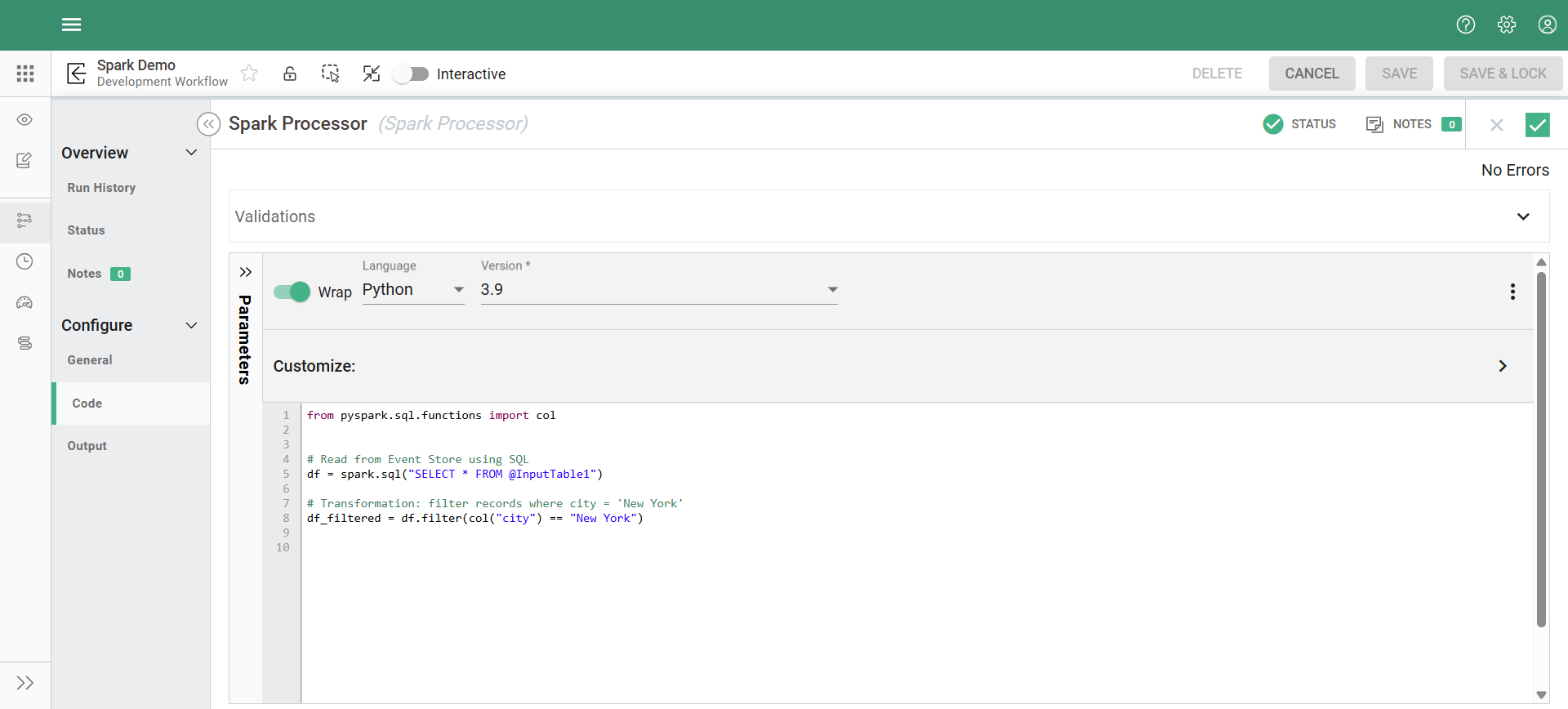Click the unlock padlock icon
Viewport: 1568px width, 709px height.
290,74
